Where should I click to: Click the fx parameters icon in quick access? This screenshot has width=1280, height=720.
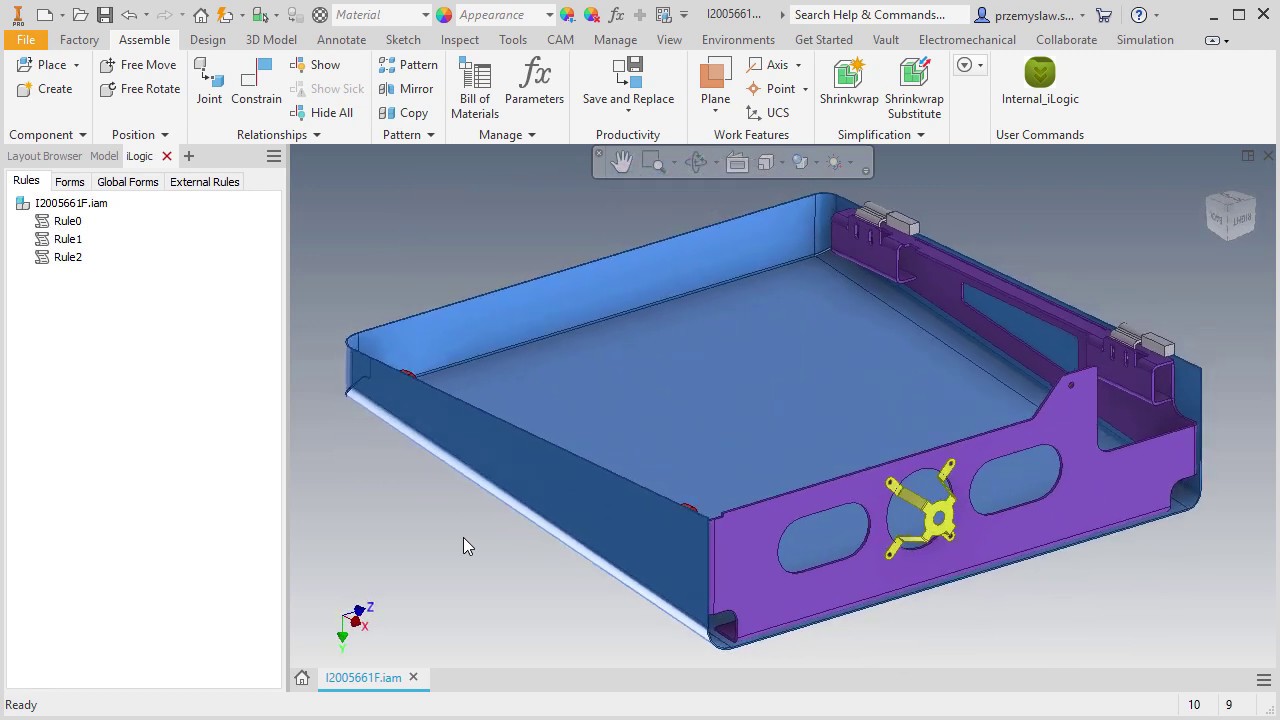click(616, 15)
